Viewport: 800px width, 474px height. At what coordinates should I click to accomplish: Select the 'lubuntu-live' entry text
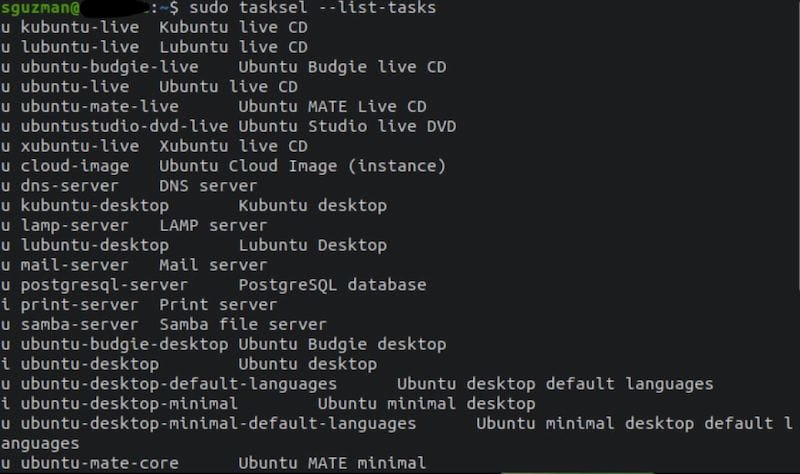click(x=80, y=47)
